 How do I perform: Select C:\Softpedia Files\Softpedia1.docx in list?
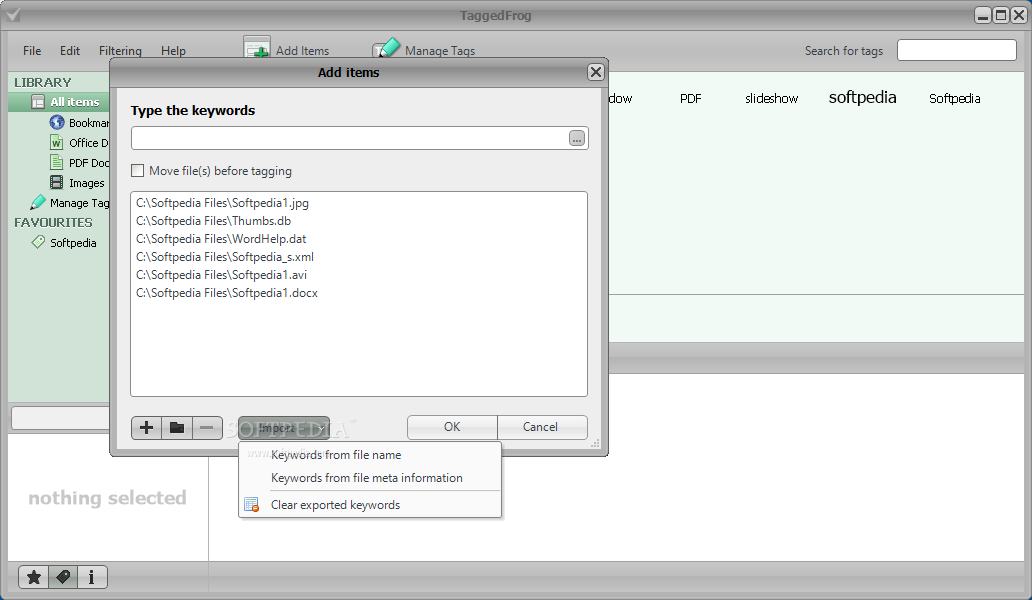227,293
